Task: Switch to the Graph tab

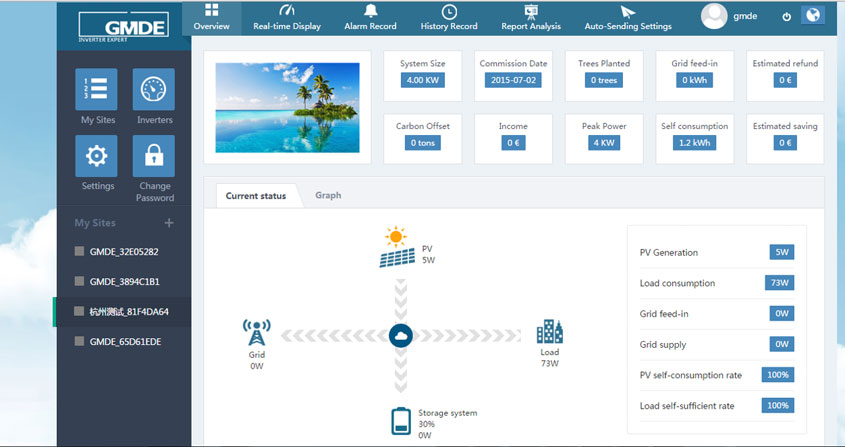Action: (x=328, y=195)
